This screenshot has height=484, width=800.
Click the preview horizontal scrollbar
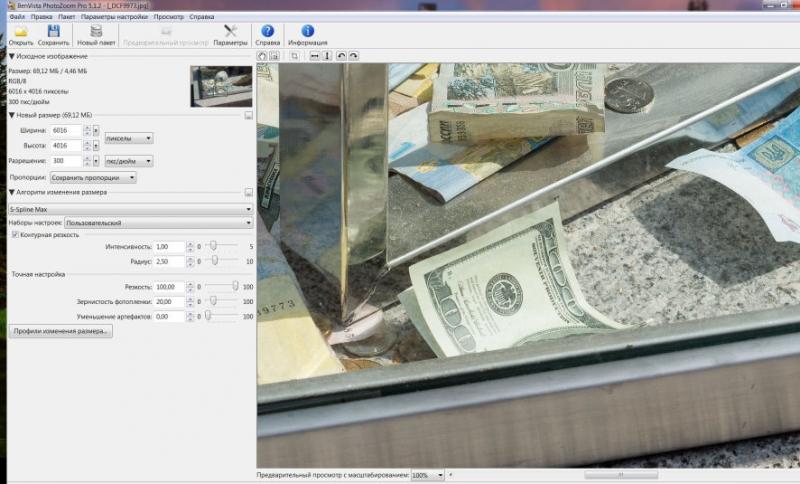pyautogui.click(x=621, y=475)
